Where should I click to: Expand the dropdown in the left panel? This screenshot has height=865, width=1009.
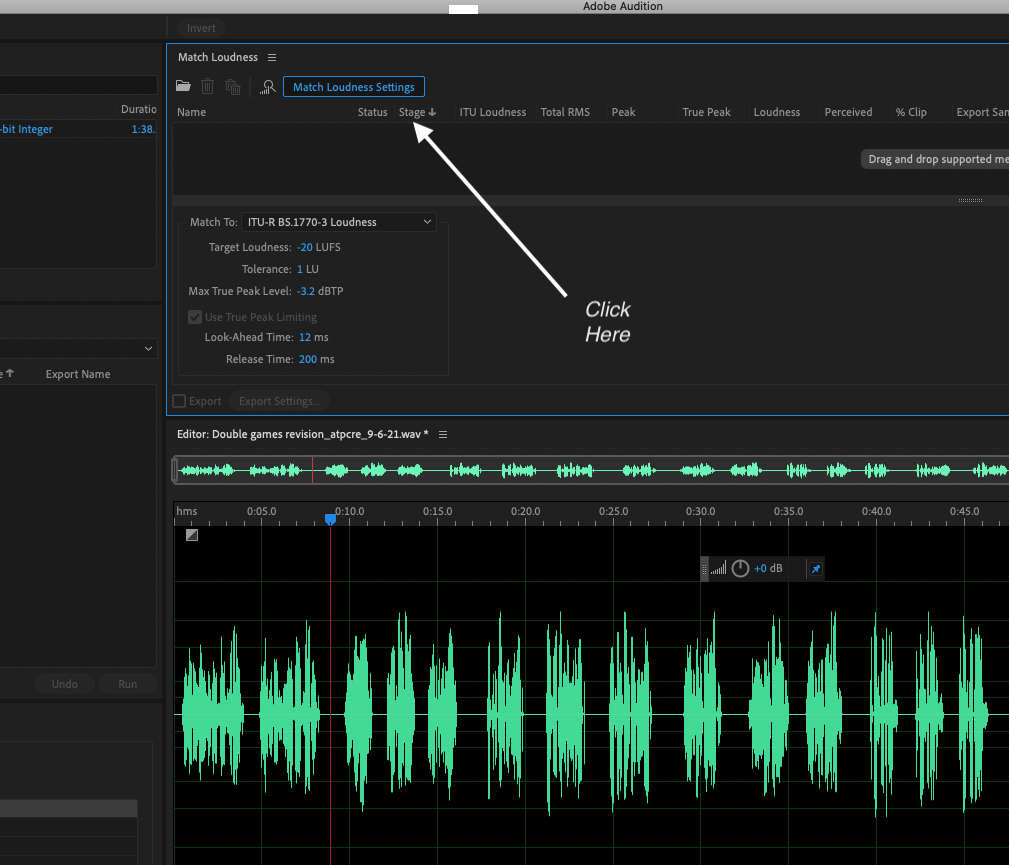[x=149, y=348]
